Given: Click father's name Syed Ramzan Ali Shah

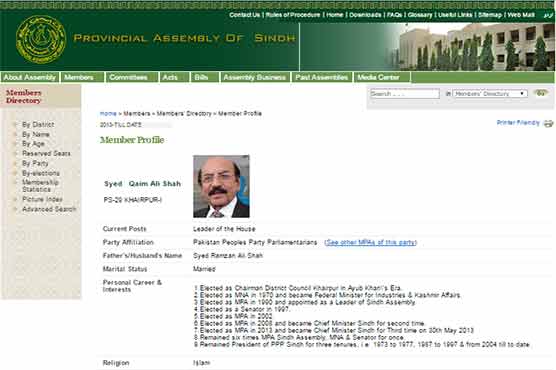Looking at the screenshot, I should coord(228,256).
